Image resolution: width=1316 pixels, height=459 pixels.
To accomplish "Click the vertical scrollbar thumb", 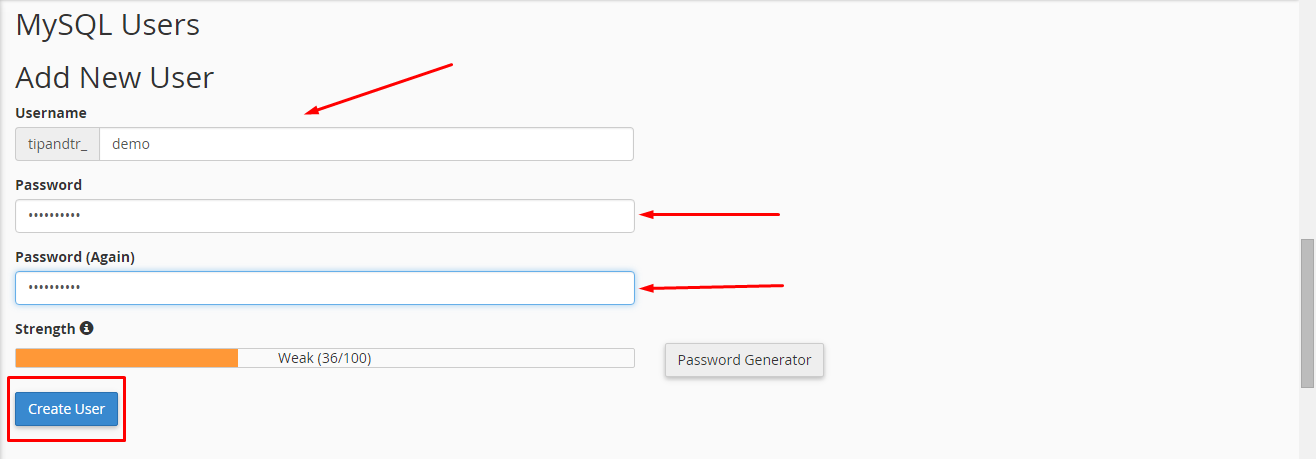I will tap(1307, 312).
